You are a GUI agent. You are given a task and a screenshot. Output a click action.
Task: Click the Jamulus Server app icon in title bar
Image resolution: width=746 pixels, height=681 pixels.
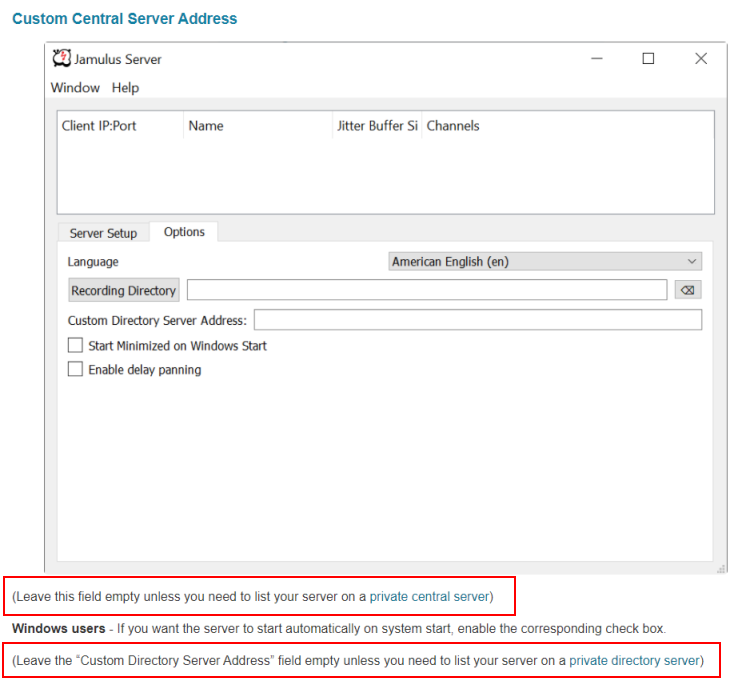(62, 59)
